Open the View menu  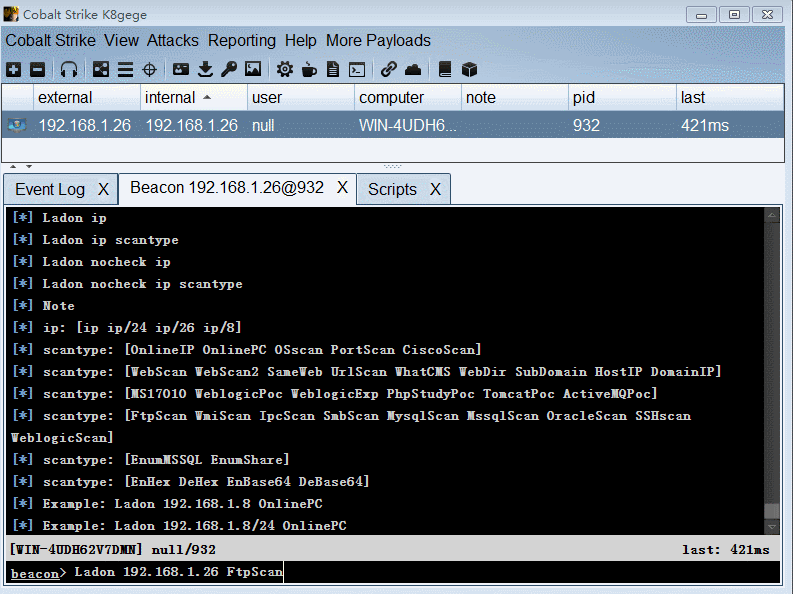(121, 40)
